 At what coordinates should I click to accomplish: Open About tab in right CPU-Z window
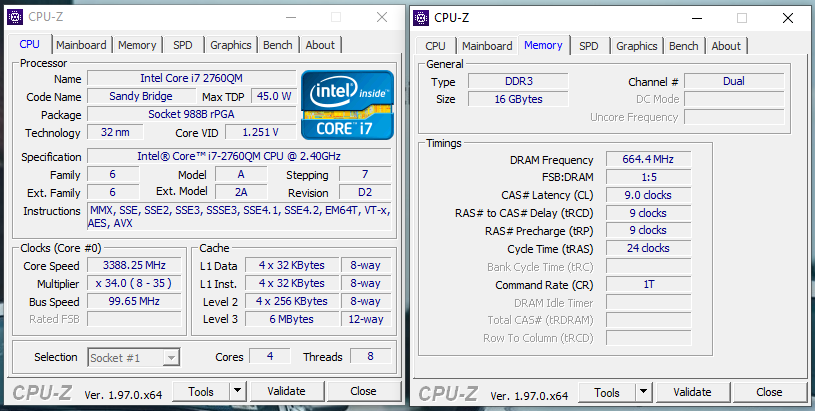click(726, 46)
